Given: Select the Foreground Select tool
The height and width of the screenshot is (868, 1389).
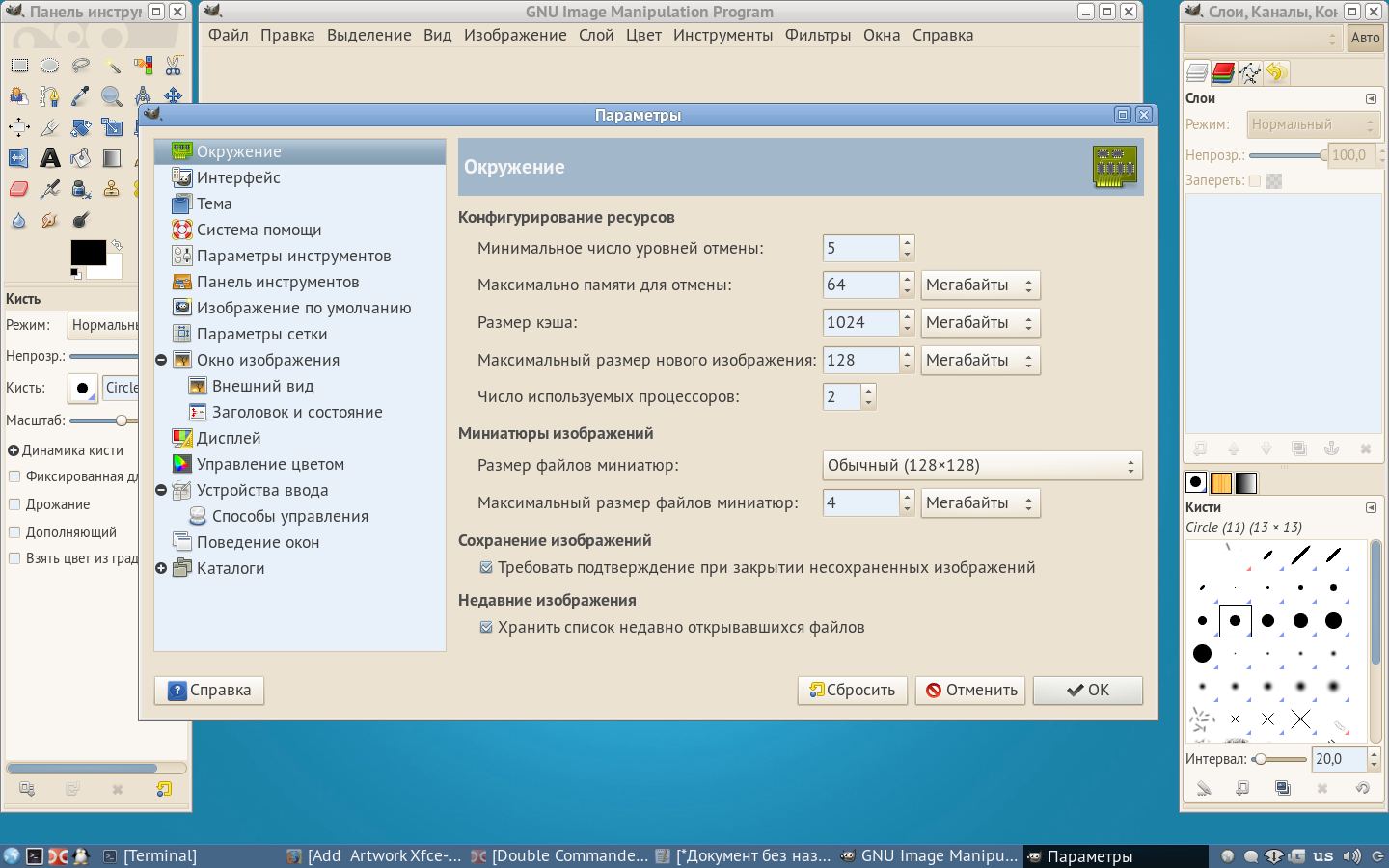Looking at the screenshot, I should click(x=19, y=96).
